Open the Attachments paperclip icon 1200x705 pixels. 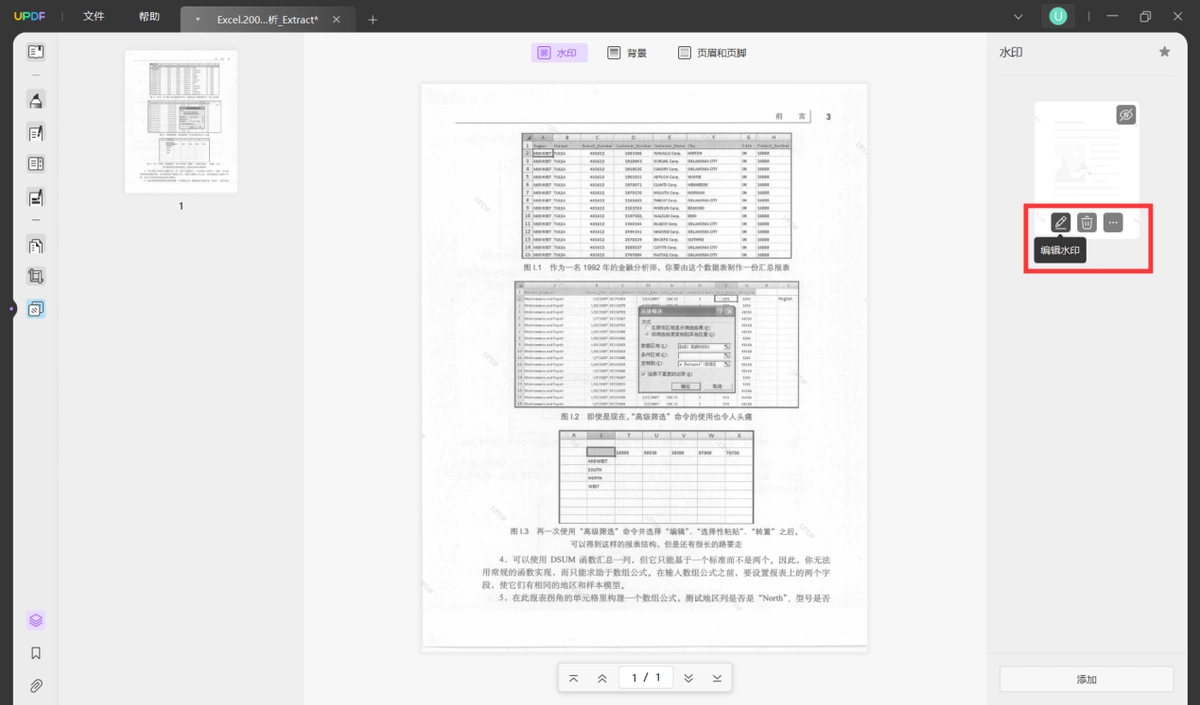36,686
